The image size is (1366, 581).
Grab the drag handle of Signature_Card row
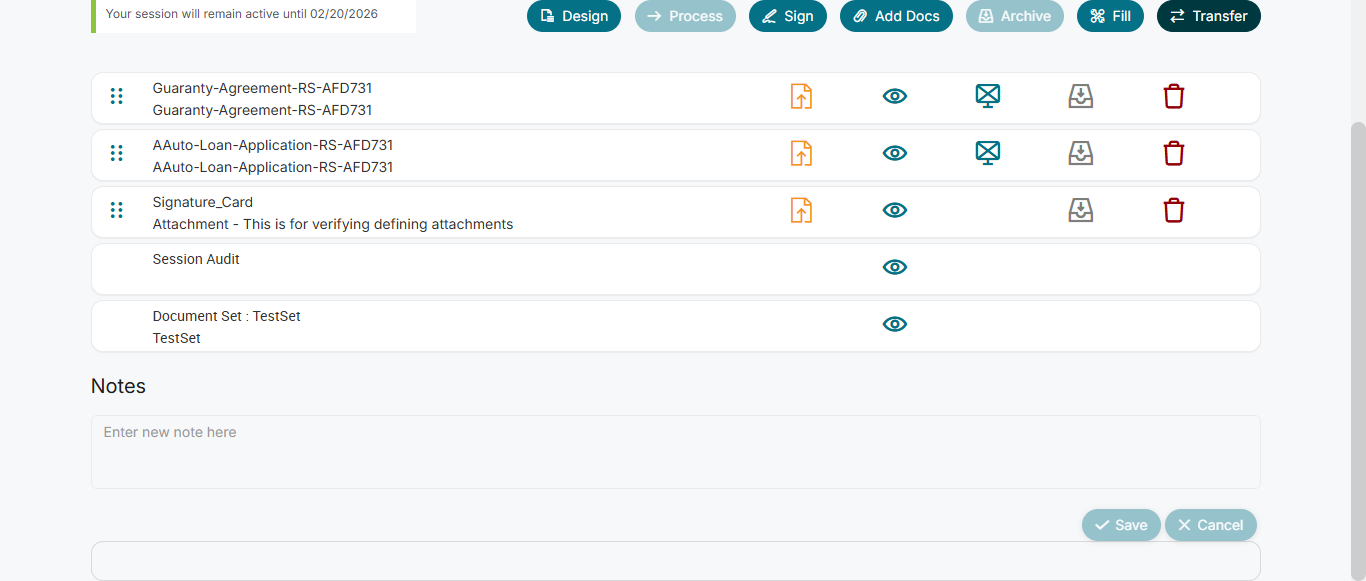(116, 210)
